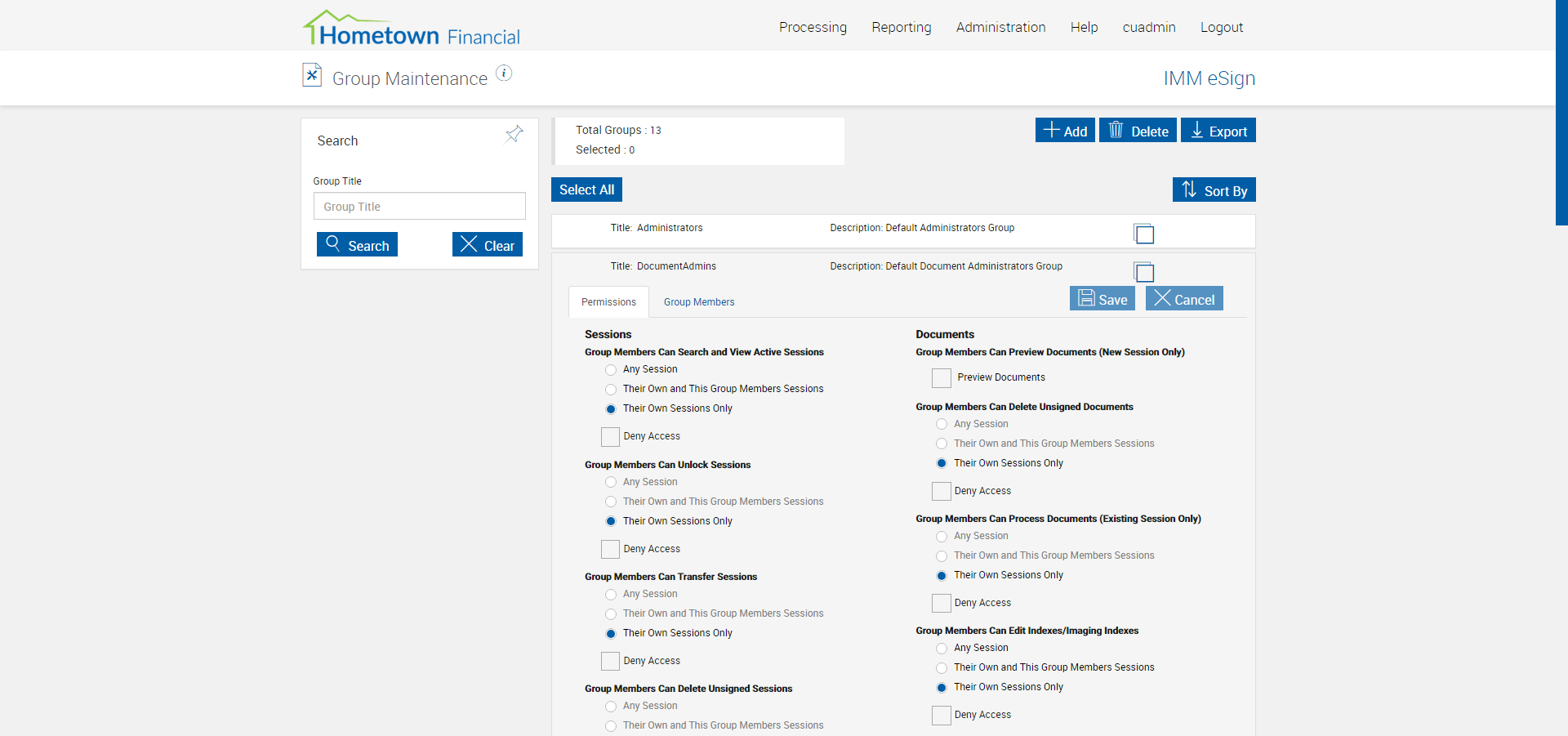Viewport: 1568px width, 736px height.
Task: Enable the Preview Documents checkbox
Action: [x=942, y=378]
